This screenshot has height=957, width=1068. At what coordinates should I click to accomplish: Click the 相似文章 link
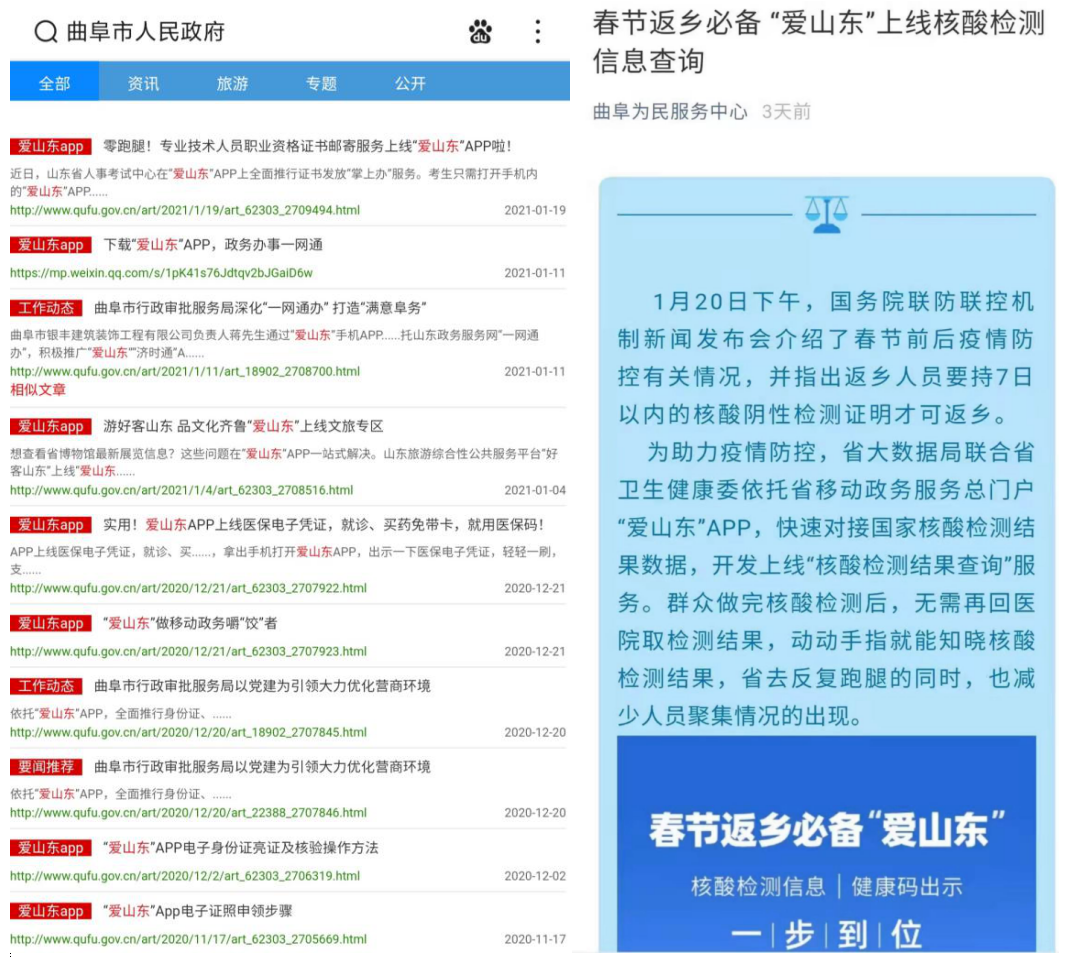tap(38, 390)
